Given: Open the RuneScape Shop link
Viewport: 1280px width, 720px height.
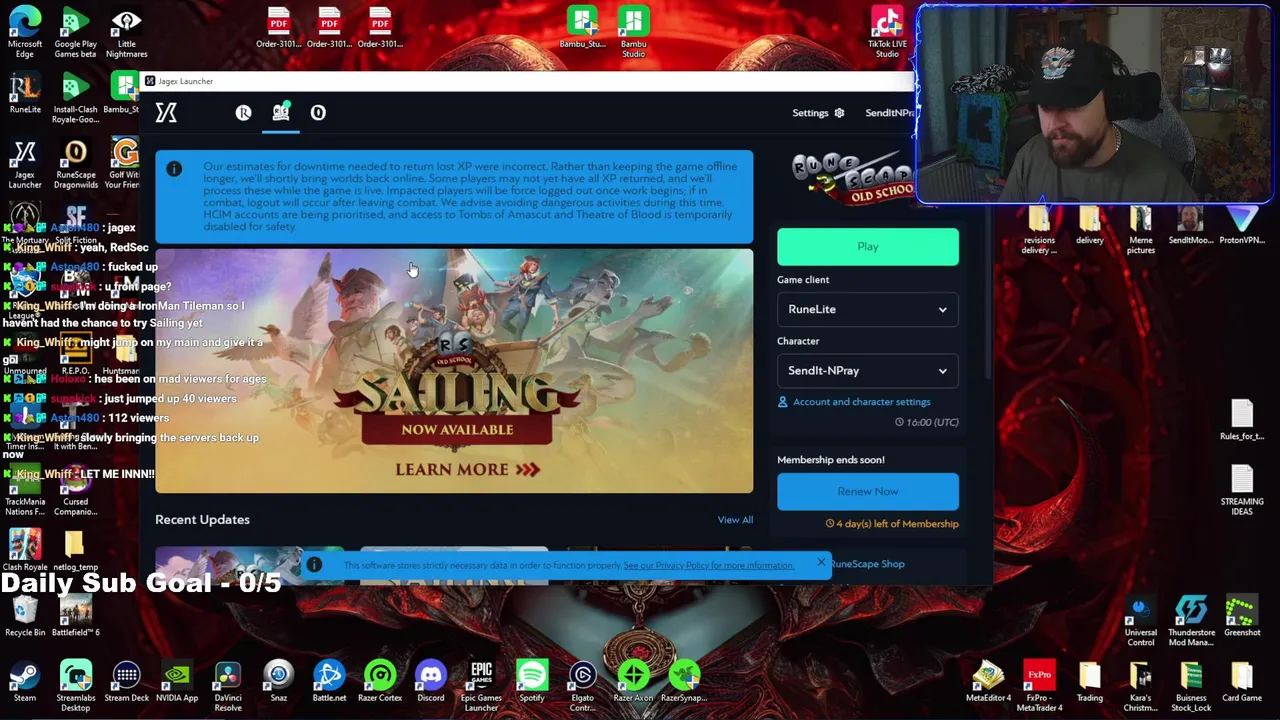Looking at the screenshot, I should point(867,564).
